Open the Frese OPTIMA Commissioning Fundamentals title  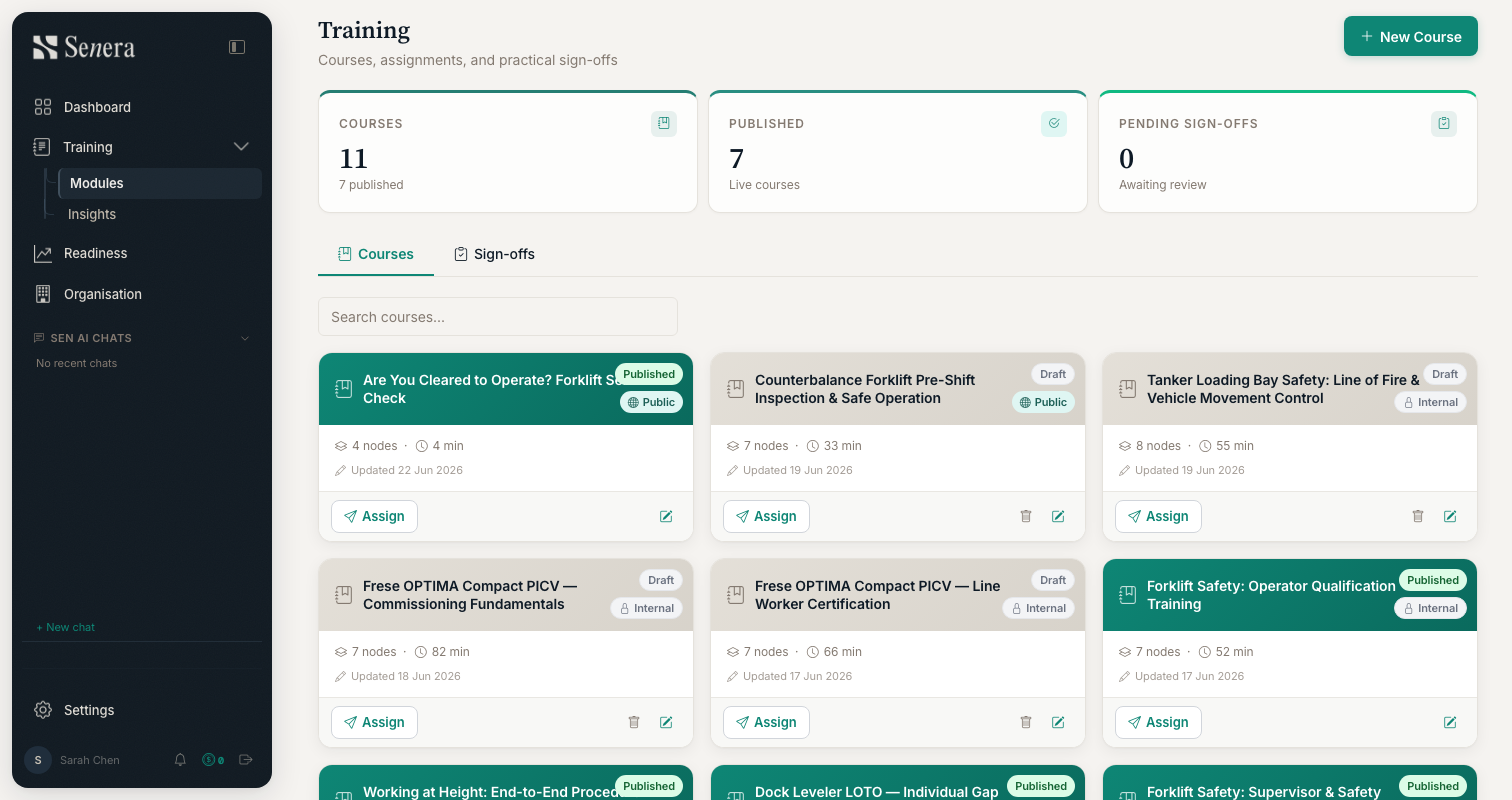(470, 595)
